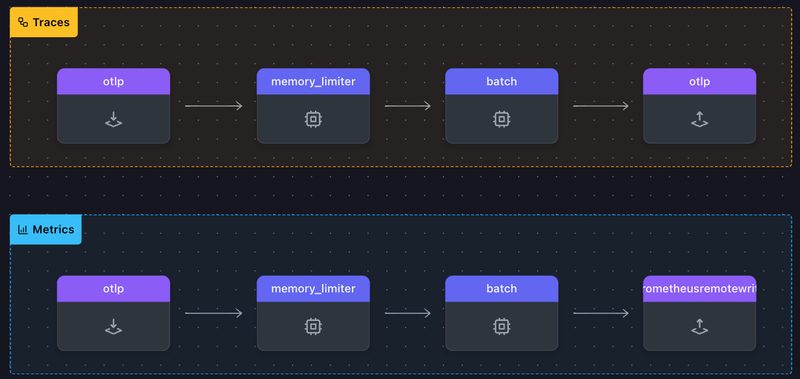800x379 pixels.
Task: Select the prometheusremotewrite exporter header
Action: (x=699, y=289)
